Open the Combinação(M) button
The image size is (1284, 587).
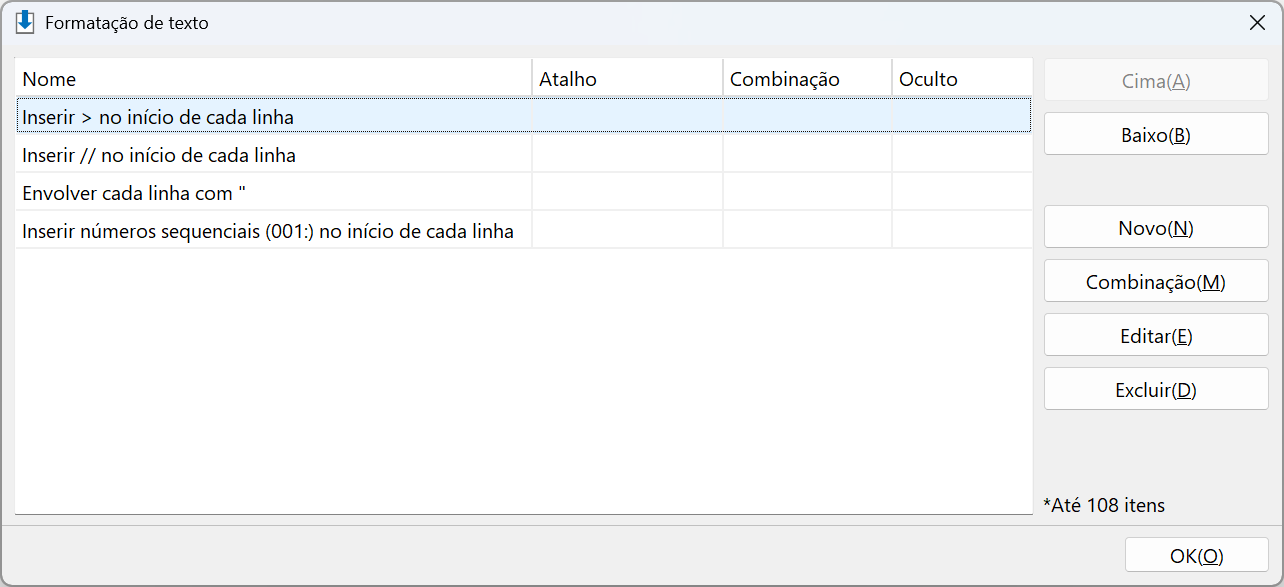(x=1156, y=282)
